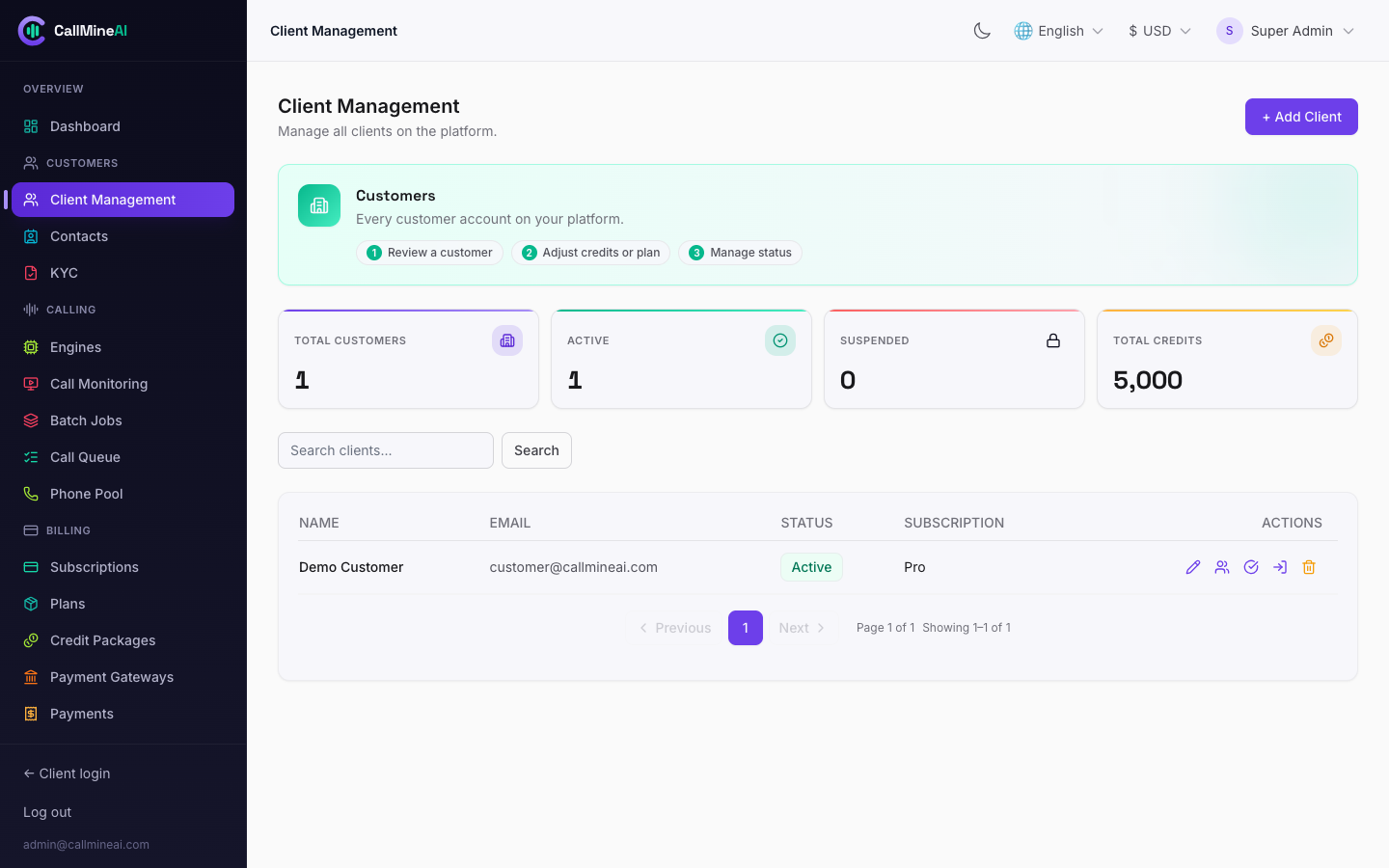Click the users icon for Demo Customer
1389x868 pixels.
click(1222, 567)
